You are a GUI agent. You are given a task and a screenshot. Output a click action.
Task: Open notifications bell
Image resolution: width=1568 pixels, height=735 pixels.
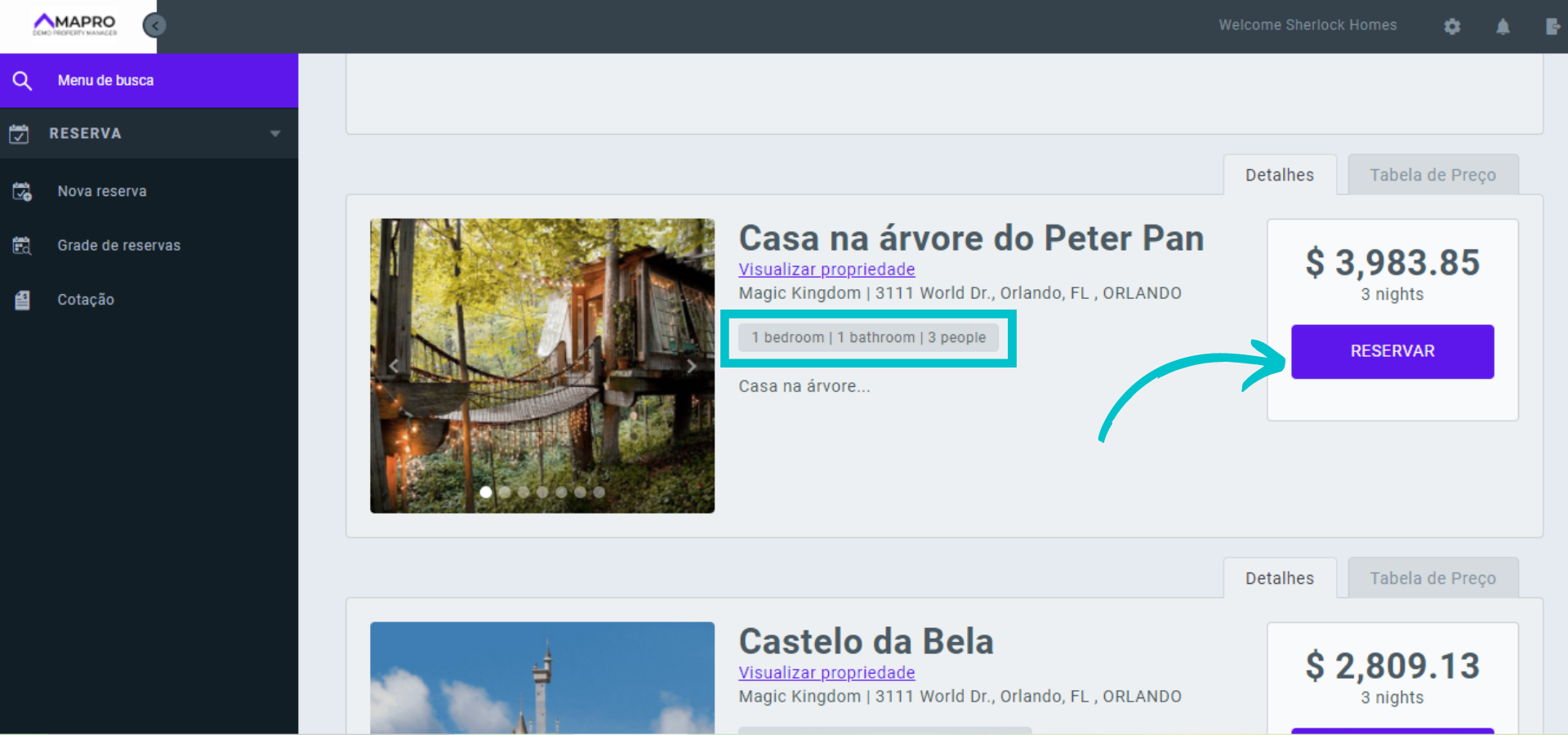1502,26
